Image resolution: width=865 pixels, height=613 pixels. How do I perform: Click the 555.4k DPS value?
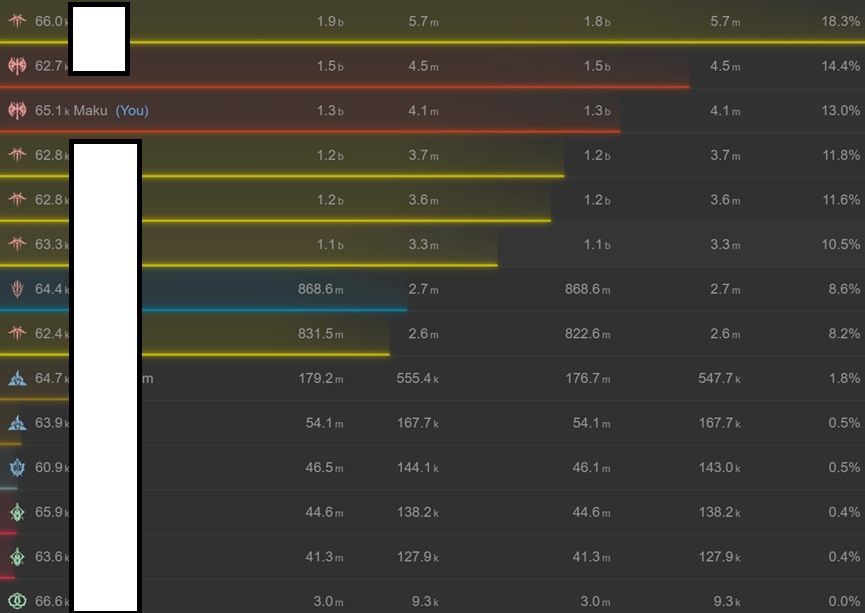417,378
